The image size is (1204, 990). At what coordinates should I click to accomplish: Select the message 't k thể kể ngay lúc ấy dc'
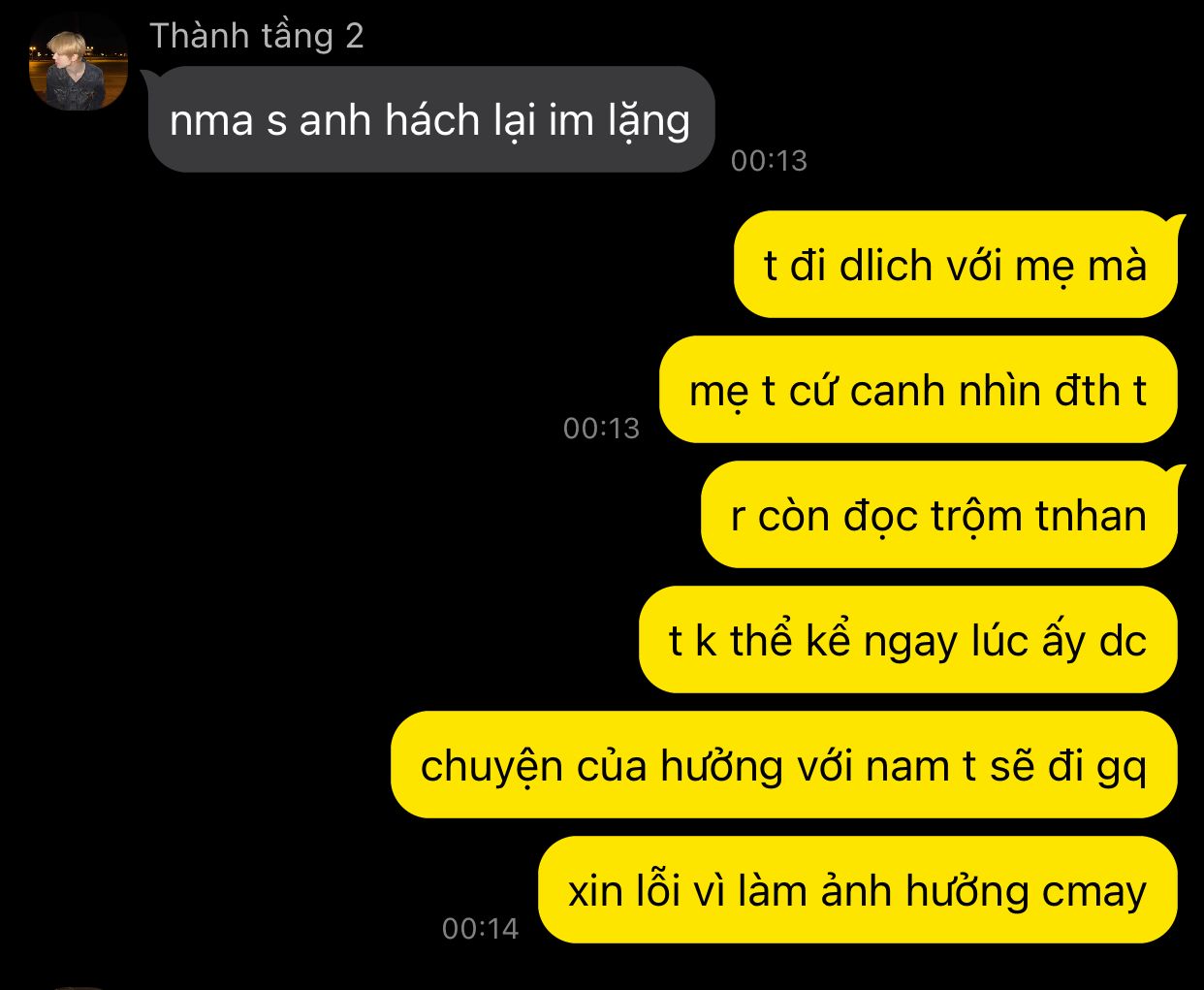pyautogui.click(x=908, y=640)
